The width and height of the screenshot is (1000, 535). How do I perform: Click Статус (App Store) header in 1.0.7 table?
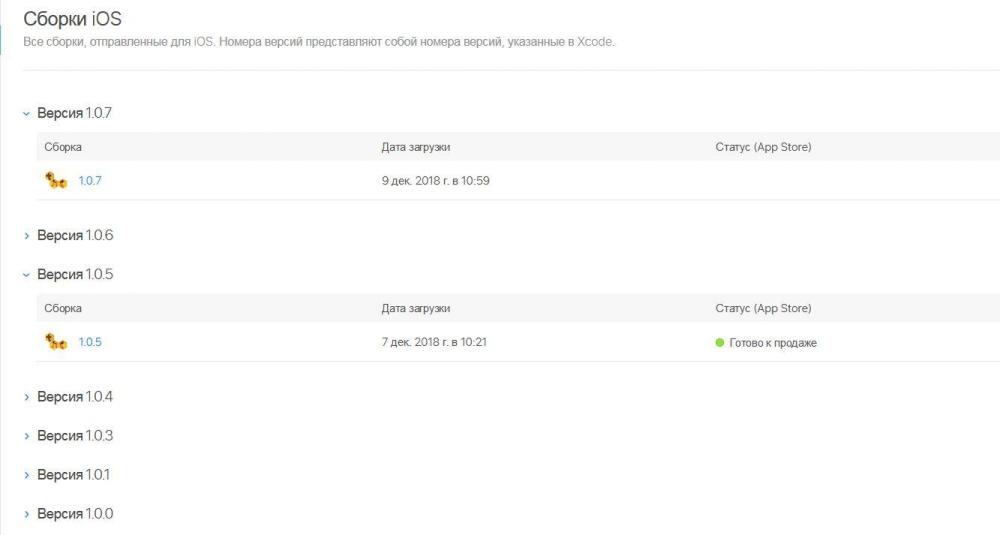coord(763,147)
